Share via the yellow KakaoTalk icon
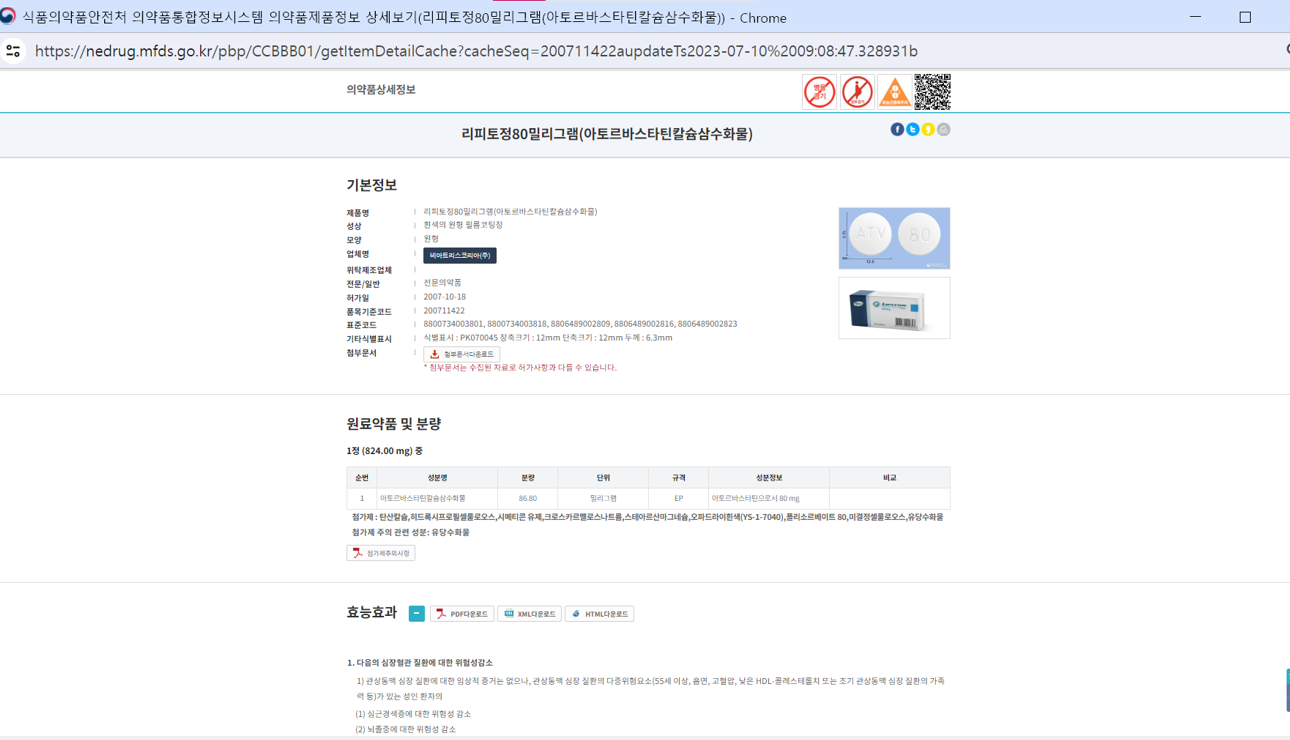This screenshot has height=740, width=1290. coord(928,129)
